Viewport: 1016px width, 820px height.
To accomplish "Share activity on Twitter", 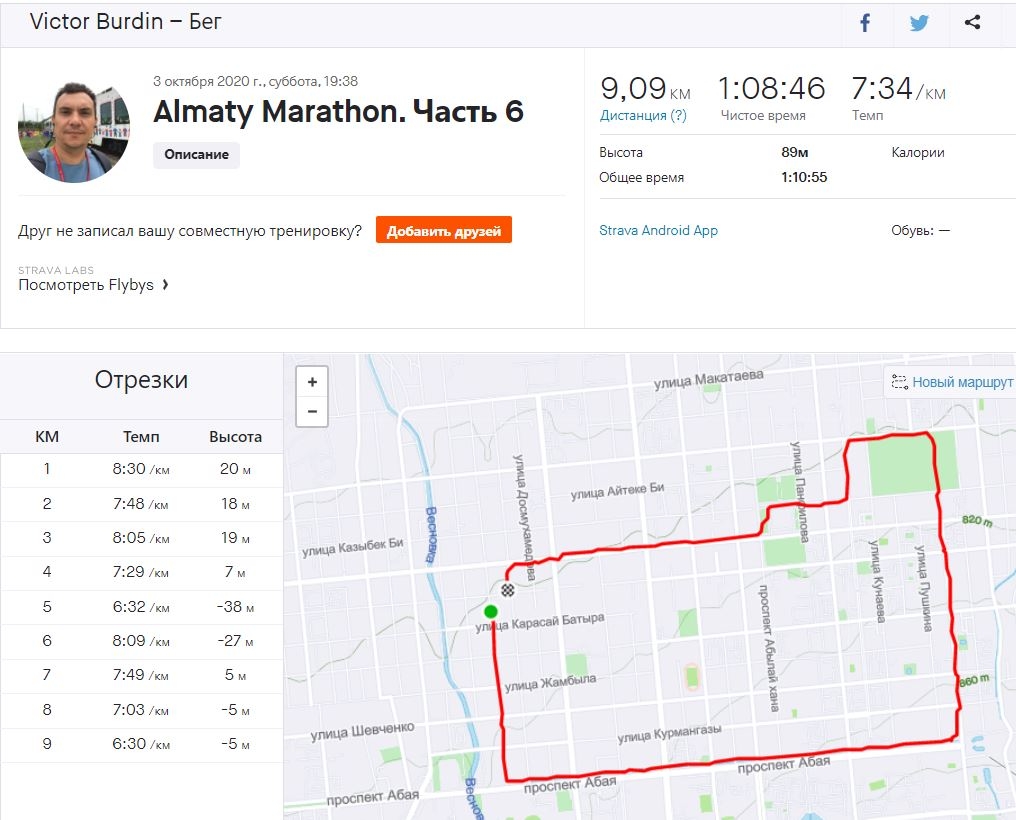I will tap(919, 23).
